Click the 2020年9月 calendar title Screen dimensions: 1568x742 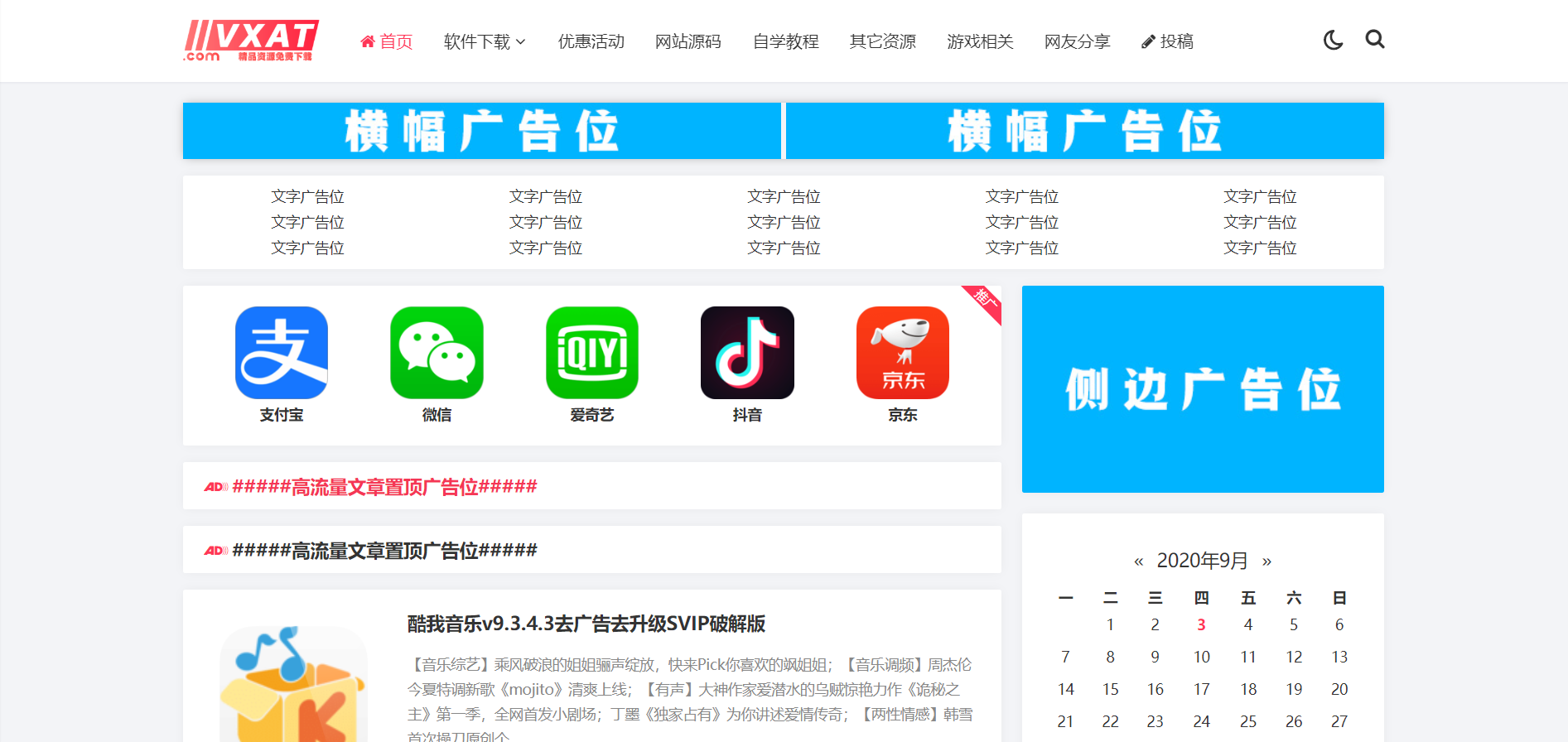pyautogui.click(x=1202, y=561)
